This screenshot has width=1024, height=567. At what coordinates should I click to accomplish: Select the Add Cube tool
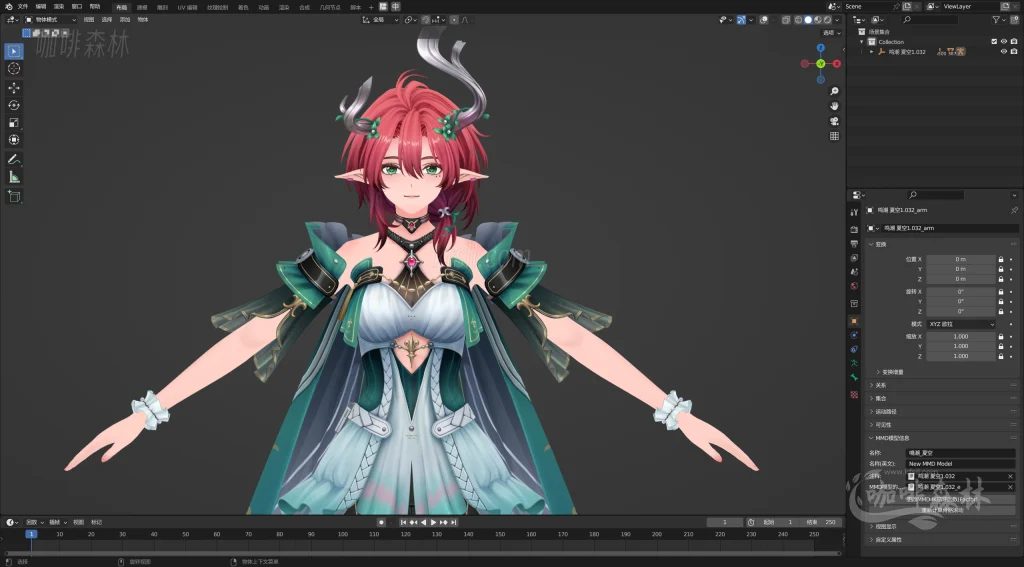[14, 197]
